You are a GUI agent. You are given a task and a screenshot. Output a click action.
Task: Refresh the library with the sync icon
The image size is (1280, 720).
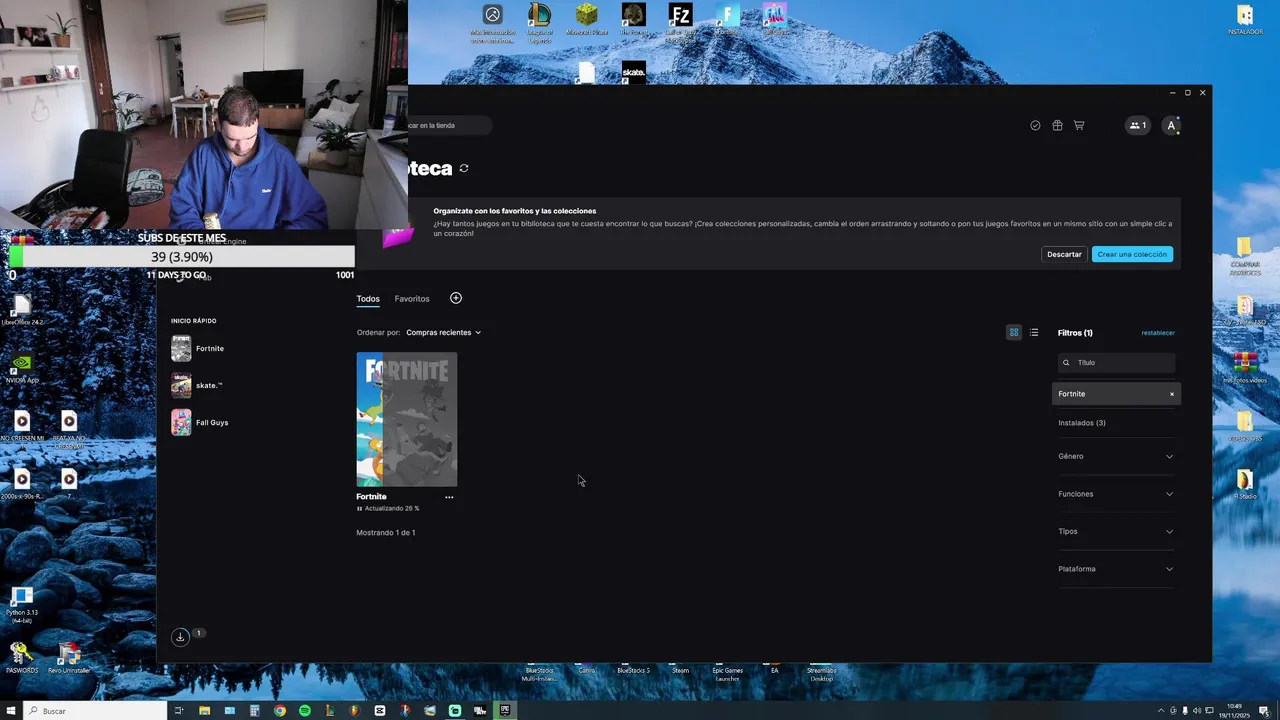pos(464,168)
